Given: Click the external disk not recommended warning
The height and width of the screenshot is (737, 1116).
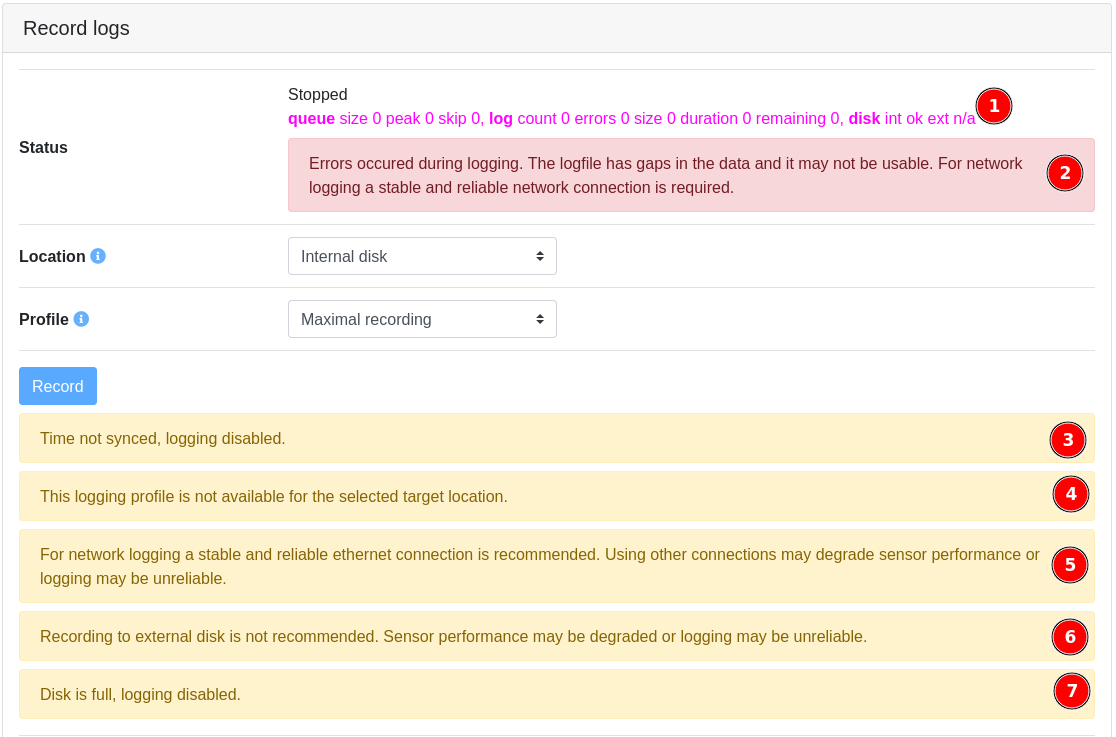Looking at the screenshot, I should point(453,637).
